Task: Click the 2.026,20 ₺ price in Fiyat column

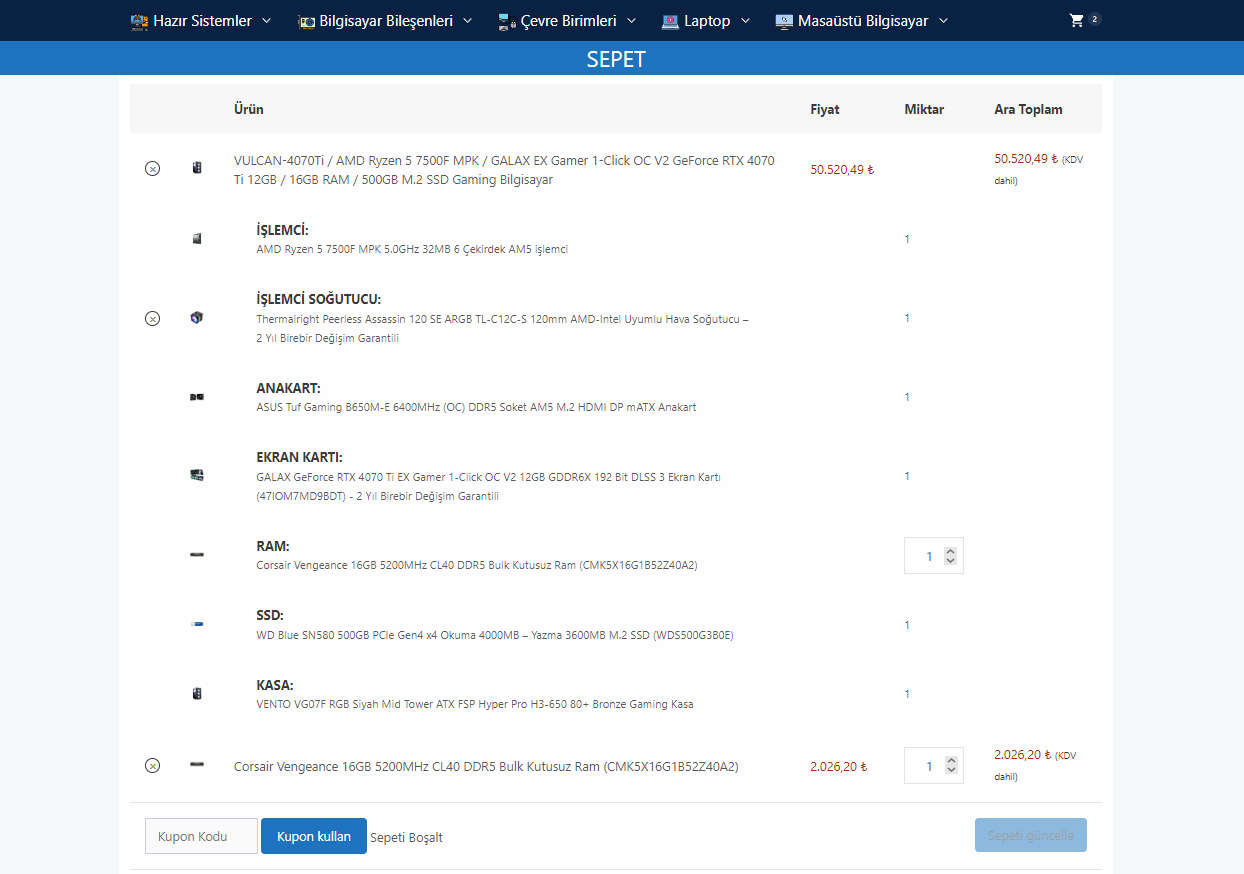Action: [839, 767]
